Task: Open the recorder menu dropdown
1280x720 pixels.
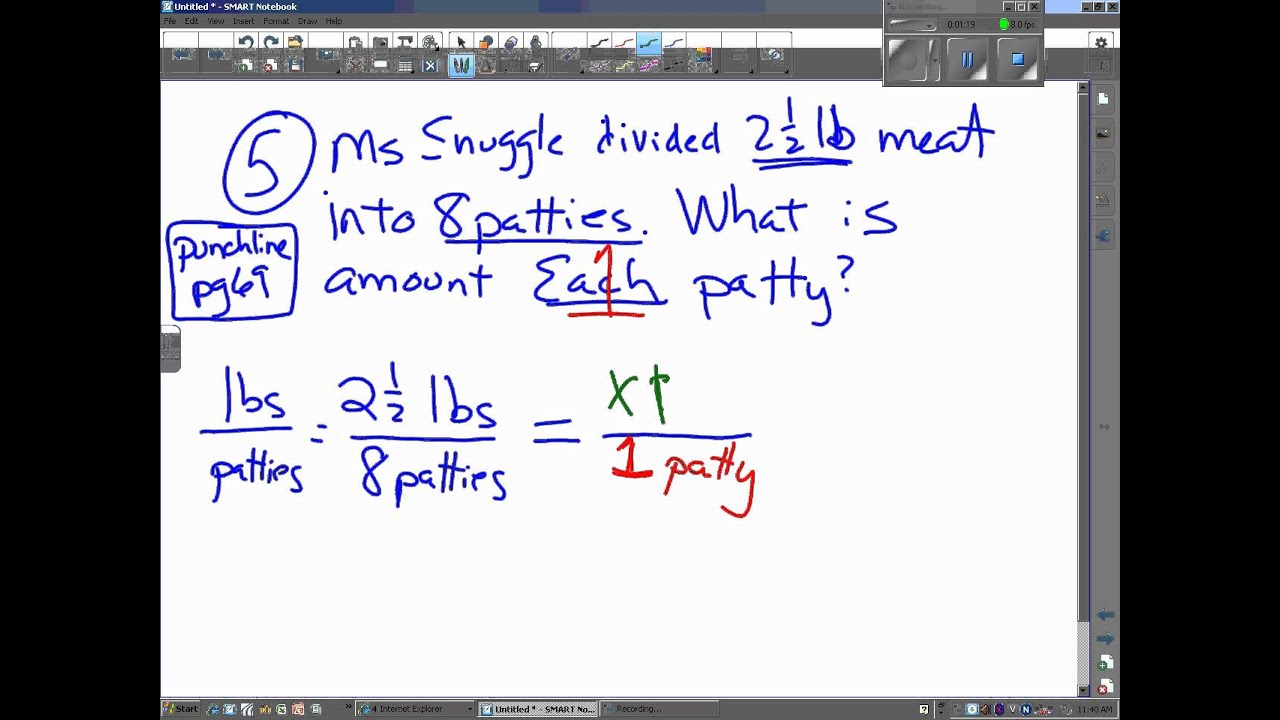Action: coord(911,24)
